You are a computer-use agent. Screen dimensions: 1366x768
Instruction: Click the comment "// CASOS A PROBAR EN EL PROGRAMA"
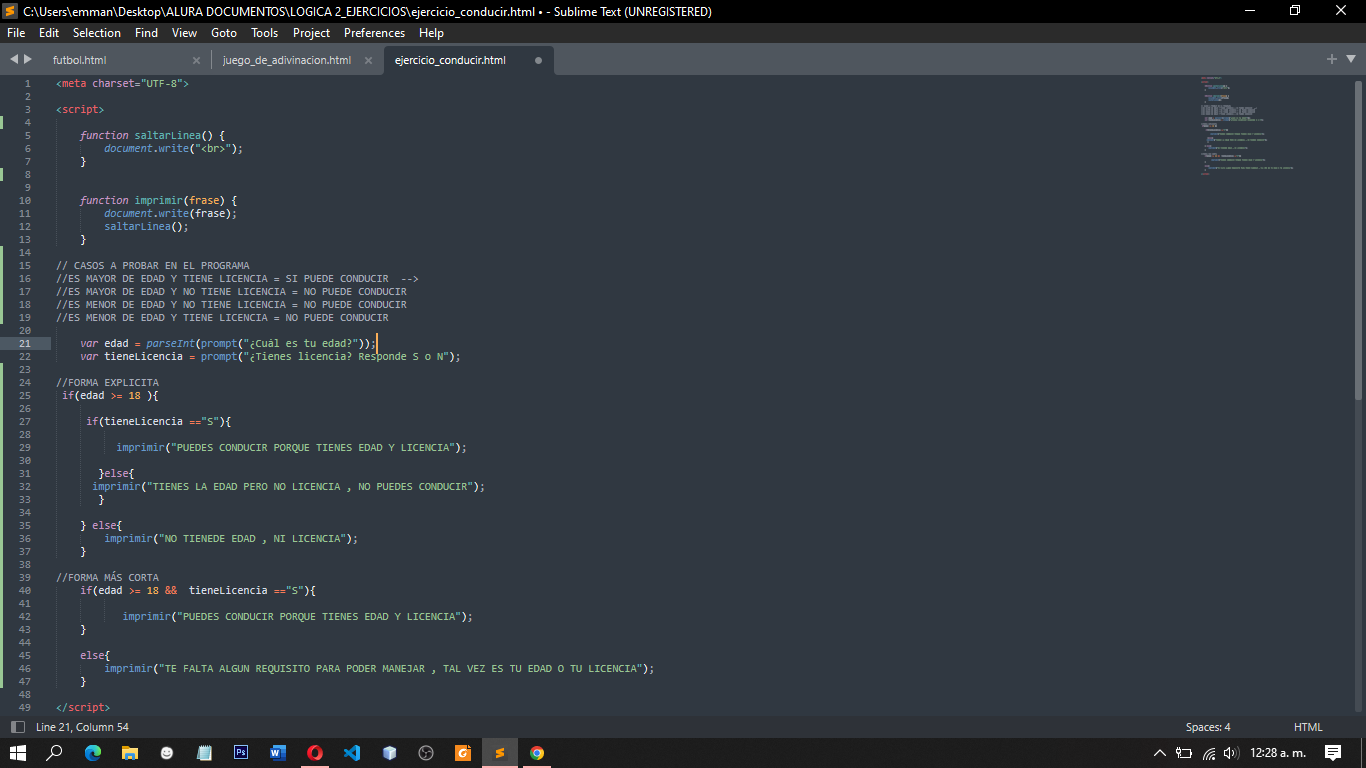(153, 265)
